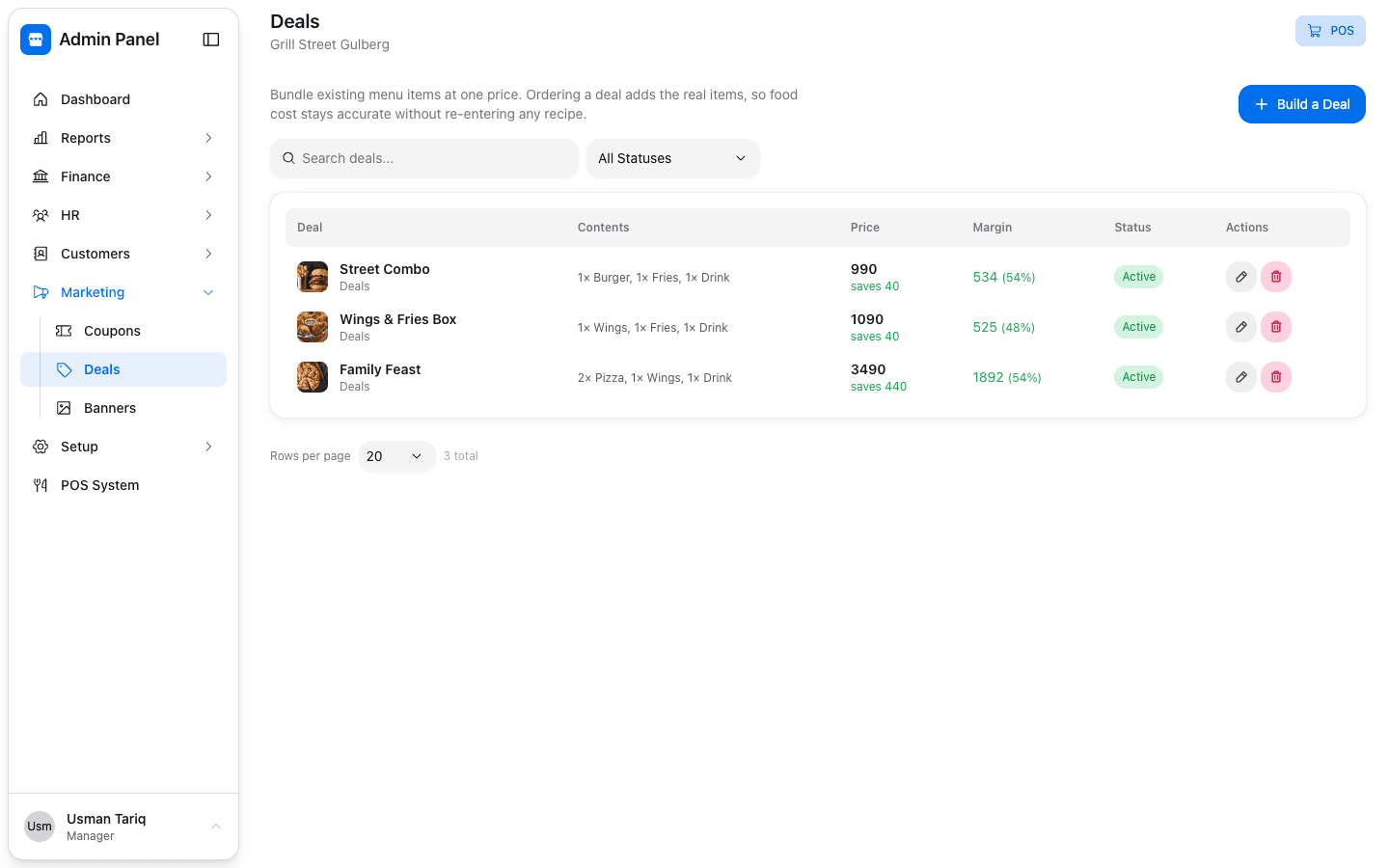Expand the Customers submenu chevron
This screenshot has width=1389, height=868.
point(208,254)
